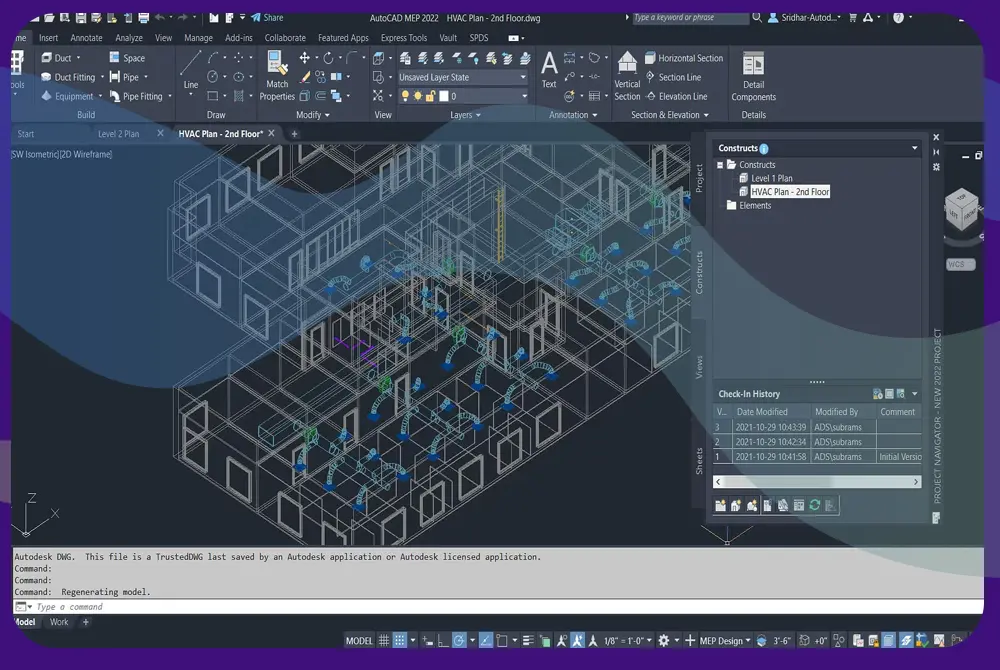
Task: Choose the Rectangle draw tool
Action: tap(212, 96)
